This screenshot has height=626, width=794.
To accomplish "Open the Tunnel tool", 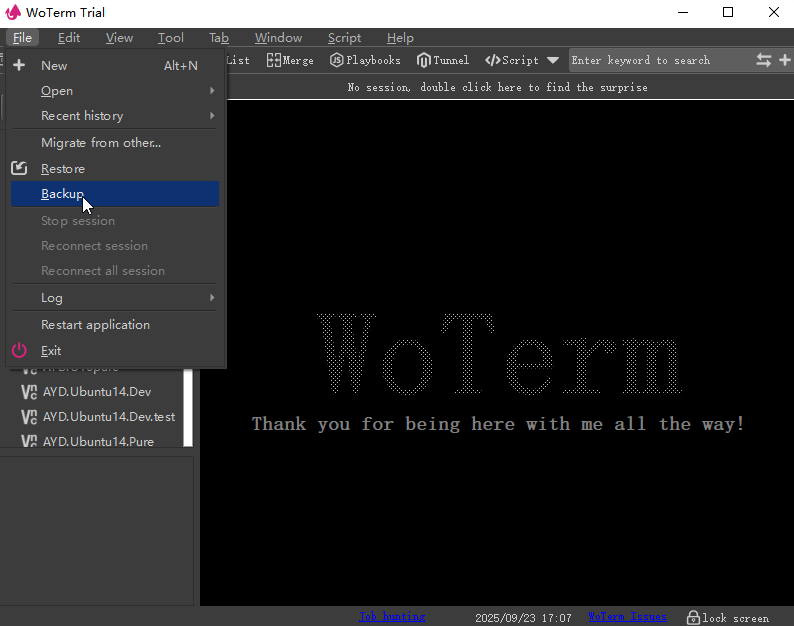I will point(443,60).
